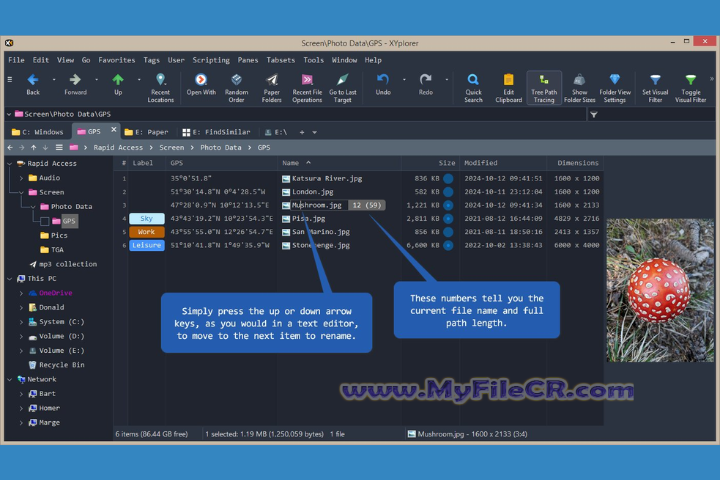Open Recent Locations list
This screenshot has width=720, height=480.
coord(160,88)
